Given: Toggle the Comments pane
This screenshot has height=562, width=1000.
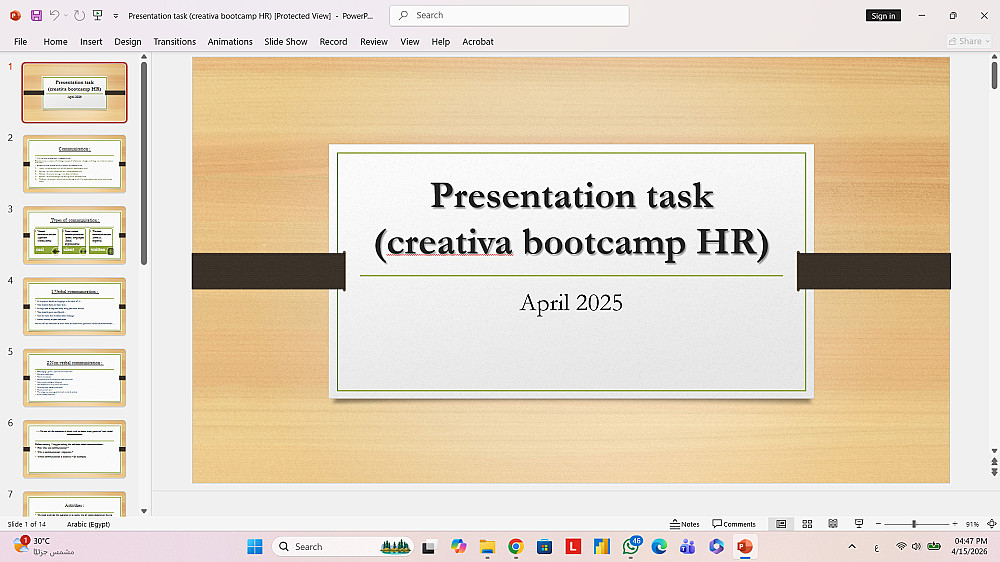Looking at the screenshot, I should coord(734,524).
